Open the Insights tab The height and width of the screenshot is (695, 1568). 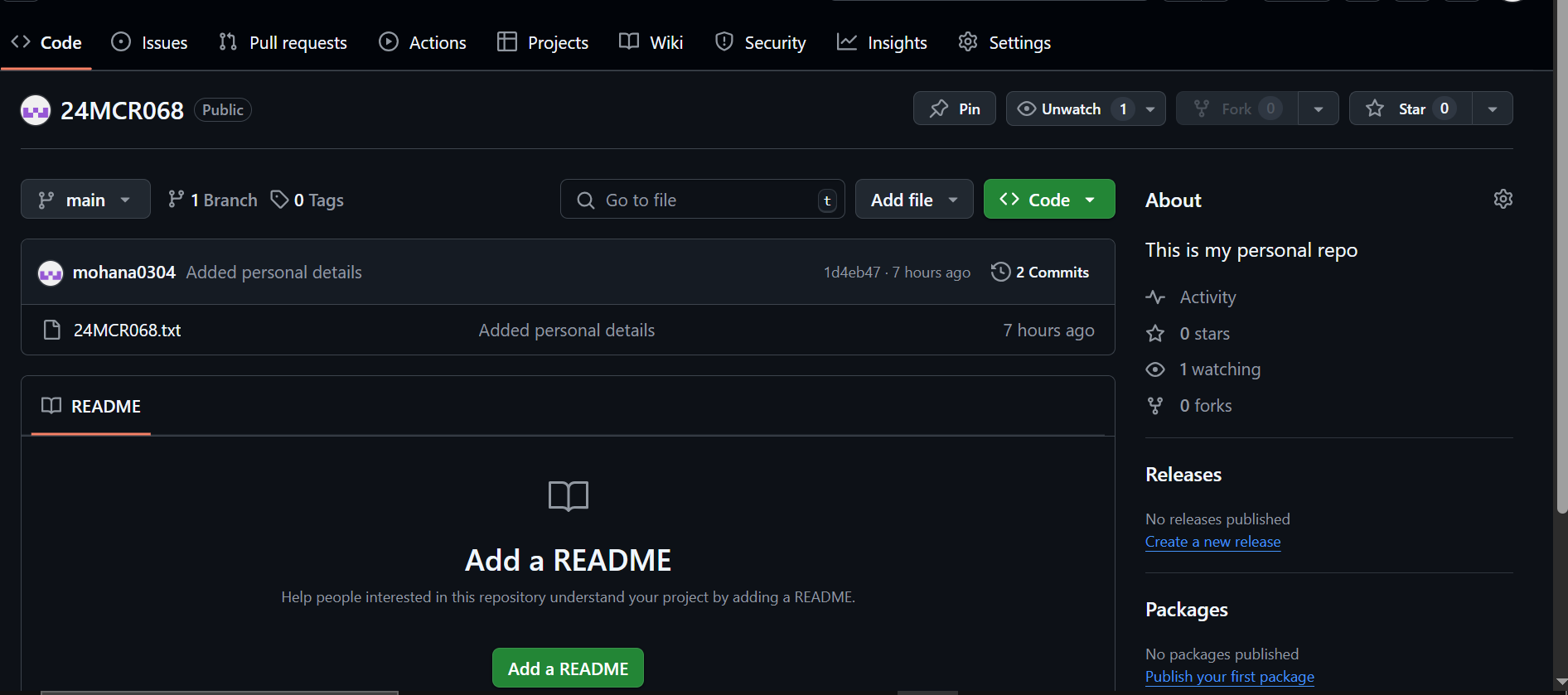pyautogui.click(x=882, y=42)
